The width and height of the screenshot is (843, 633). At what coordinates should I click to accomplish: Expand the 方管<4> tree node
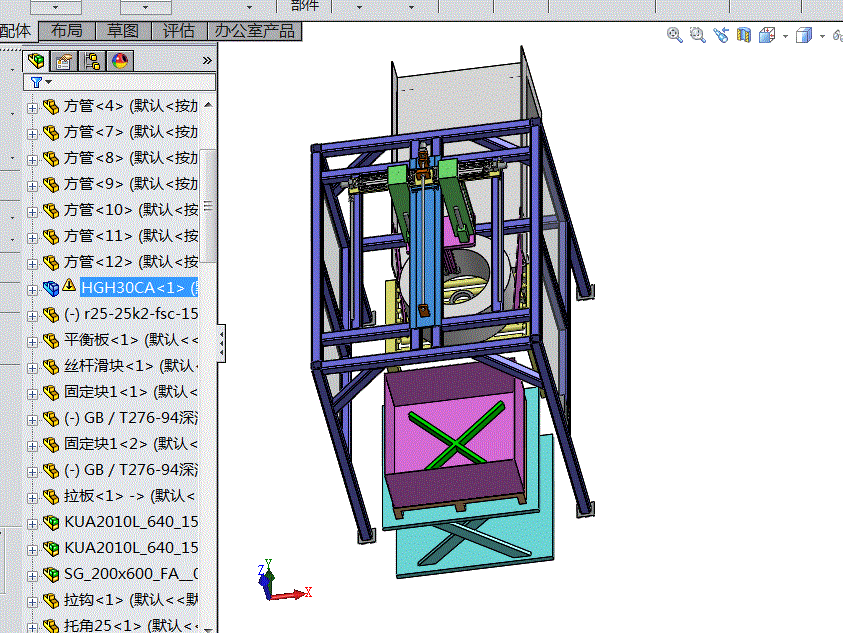pos(32,108)
